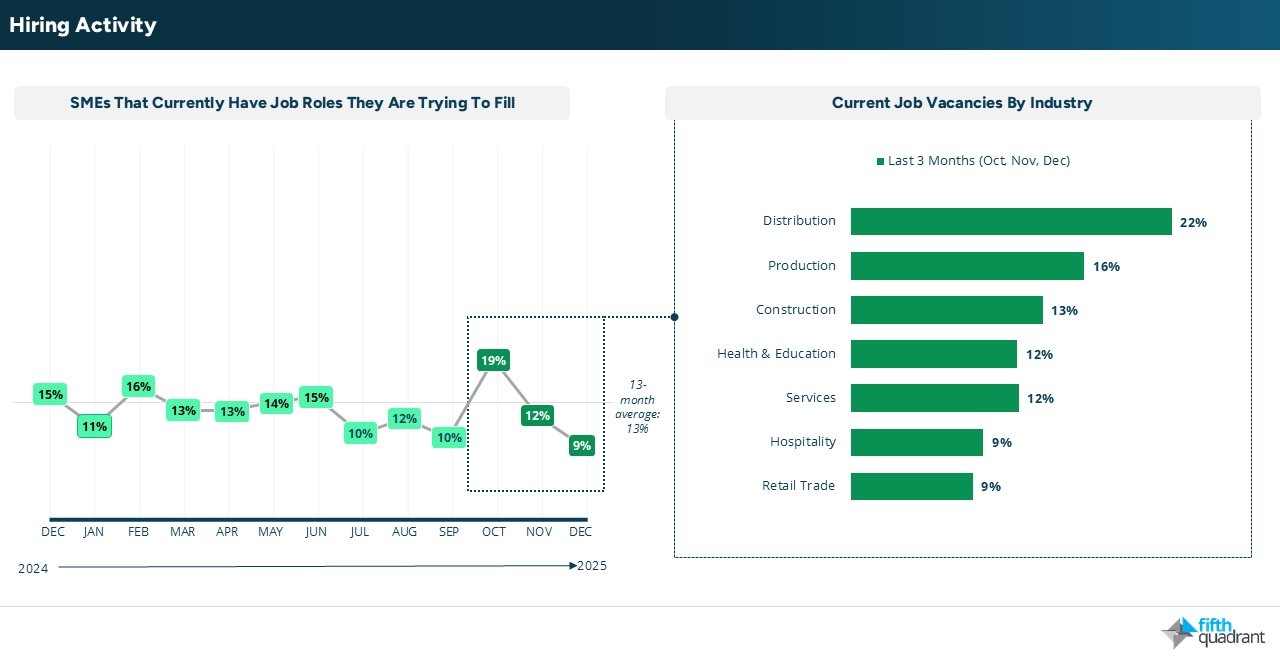
Task: Select the Production bar showing 16%
Action: click(966, 266)
